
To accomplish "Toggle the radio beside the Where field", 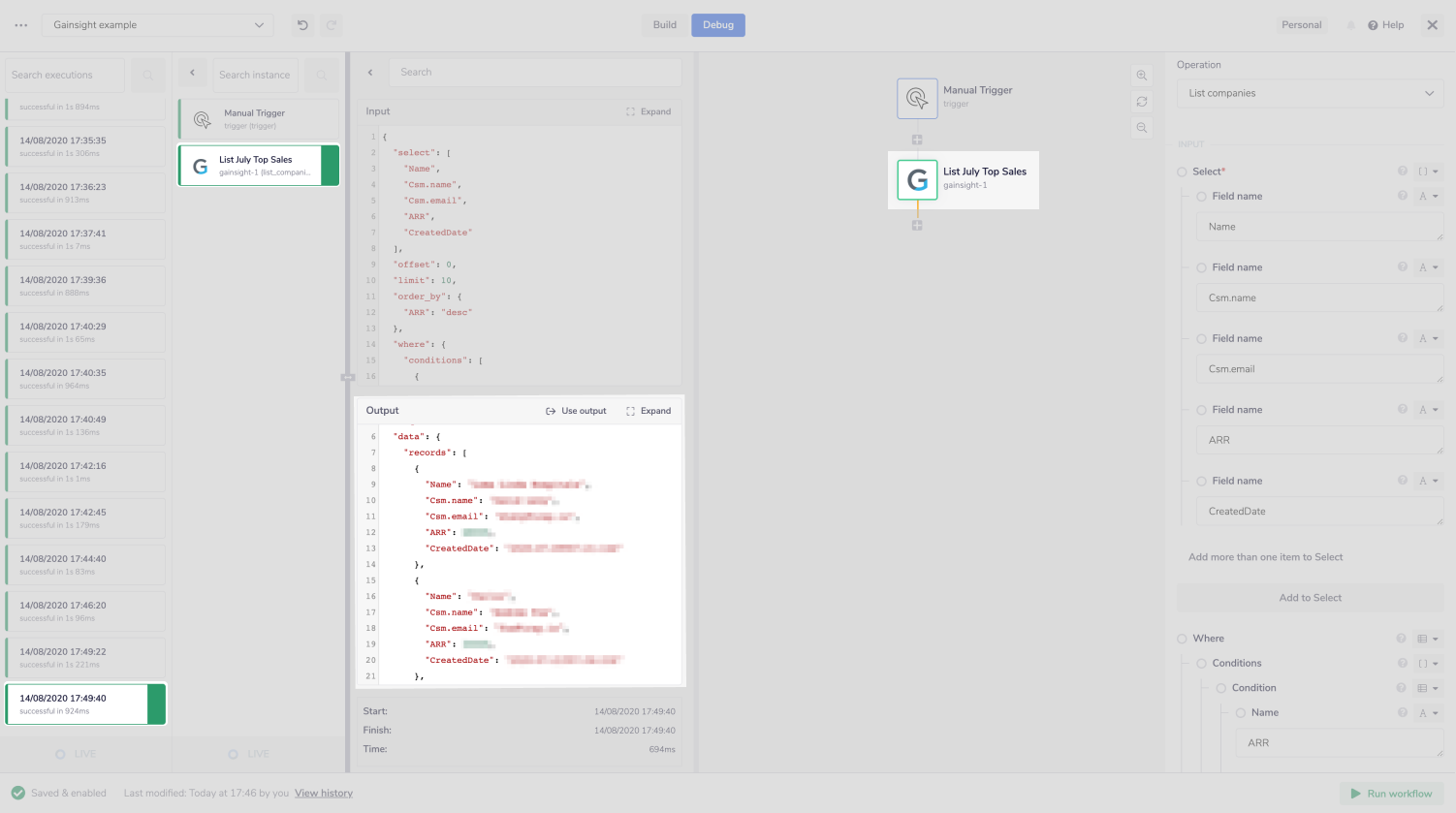I will pyautogui.click(x=1182, y=638).
